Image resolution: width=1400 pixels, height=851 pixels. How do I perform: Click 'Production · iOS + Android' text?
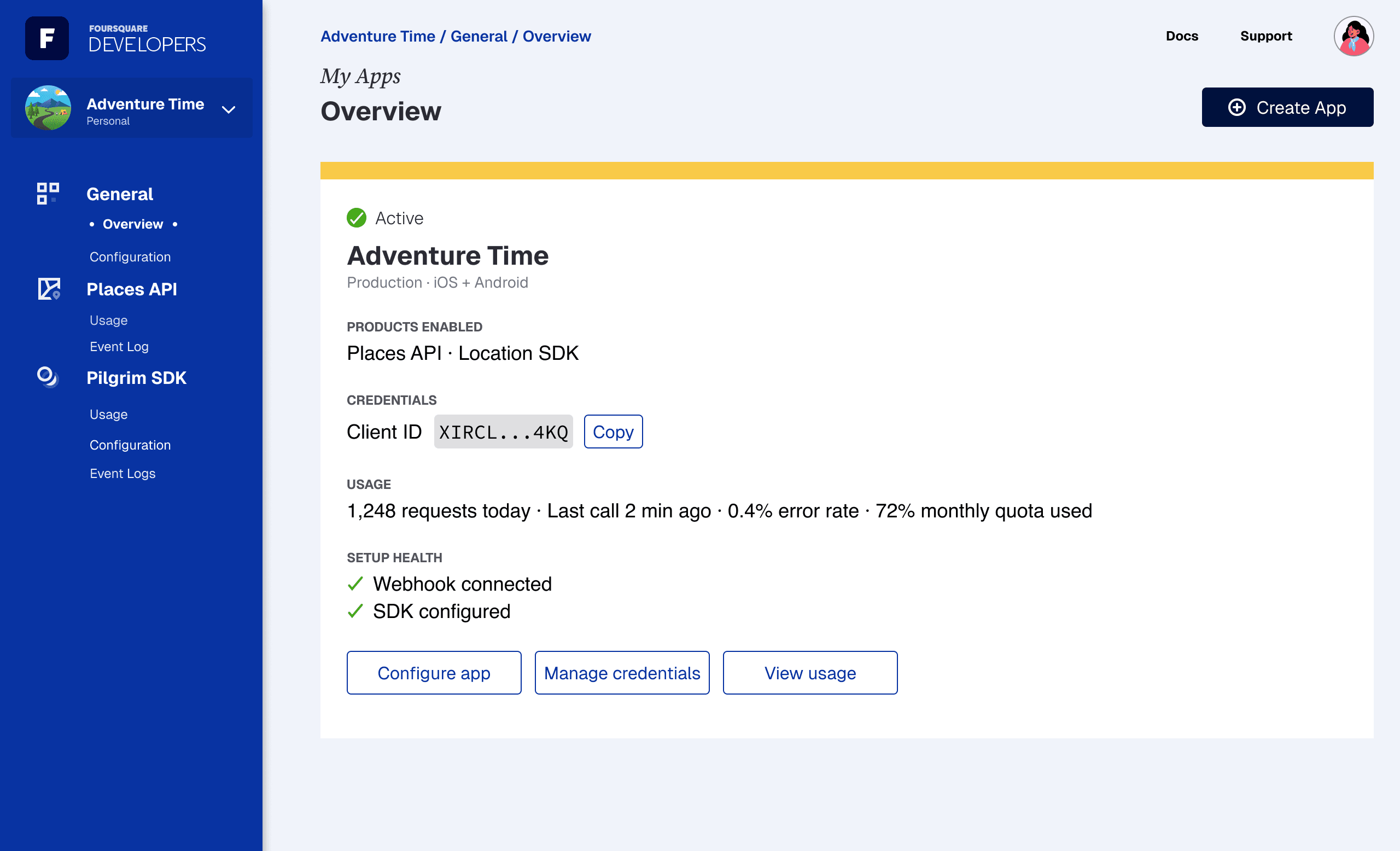[x=437, y=282]
